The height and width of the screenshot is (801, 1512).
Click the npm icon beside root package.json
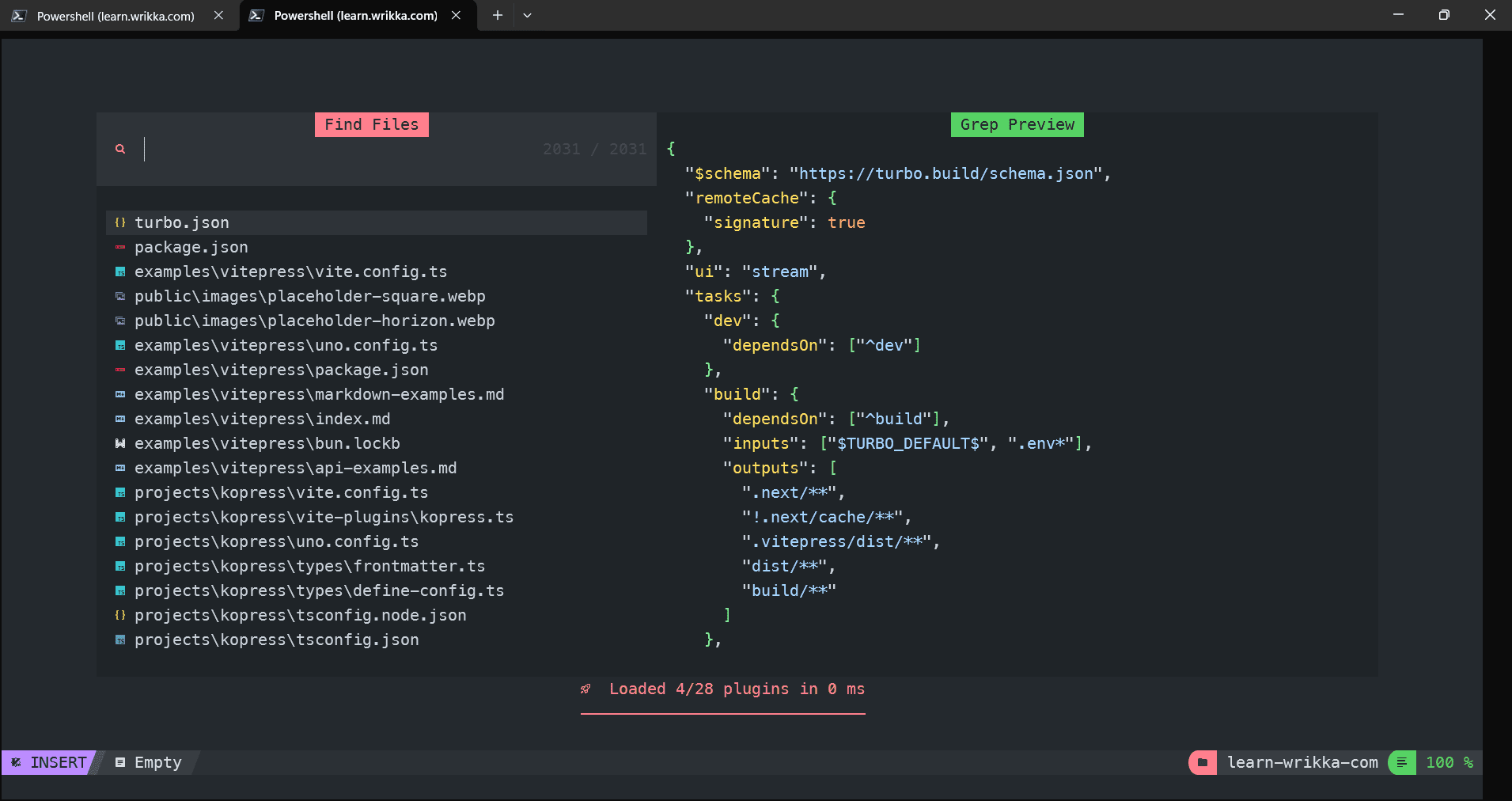click(120, 247)
